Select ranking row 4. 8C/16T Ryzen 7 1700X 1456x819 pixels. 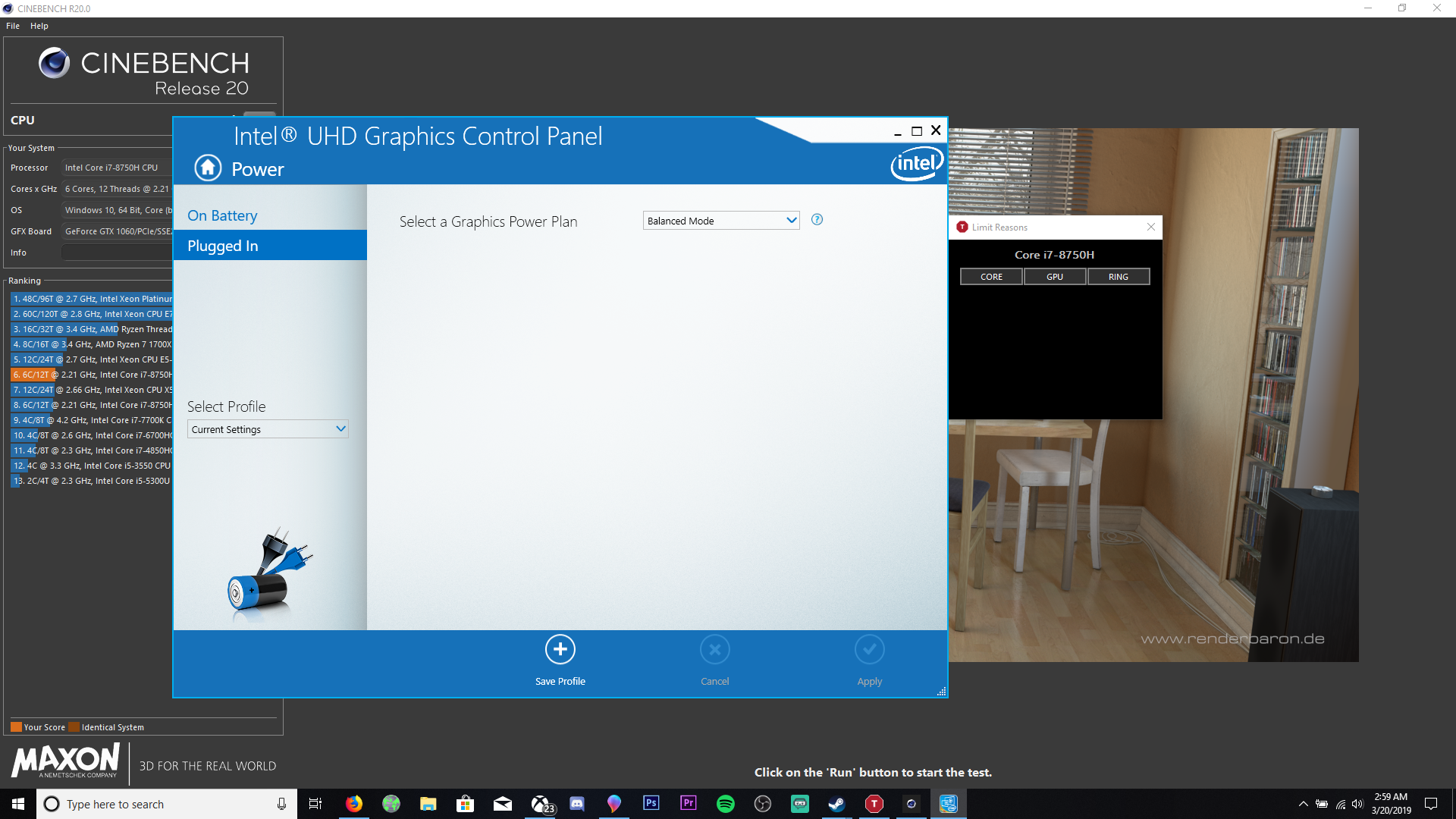pos(92,344)
